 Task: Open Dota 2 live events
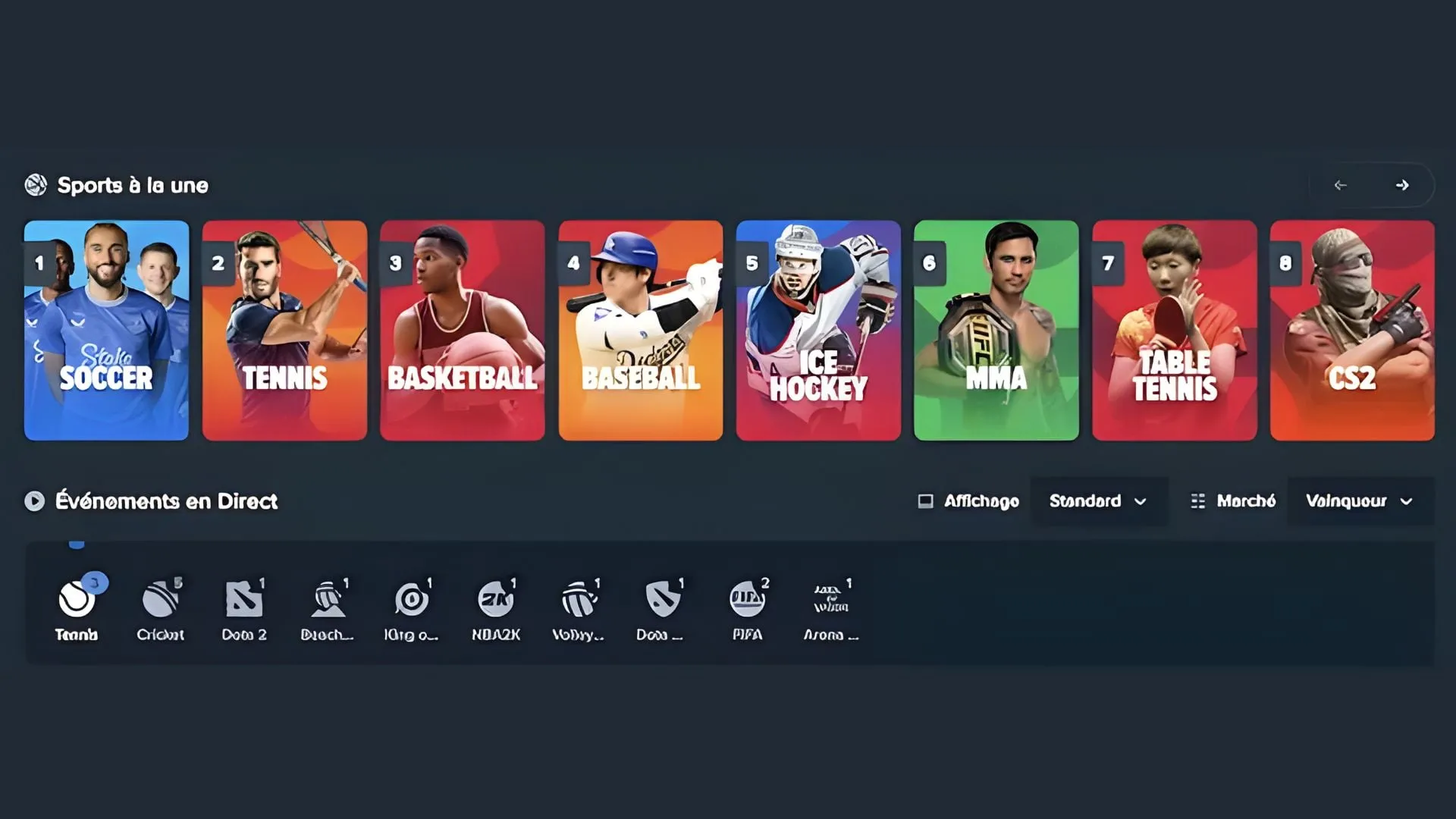(x=244, y=601)
